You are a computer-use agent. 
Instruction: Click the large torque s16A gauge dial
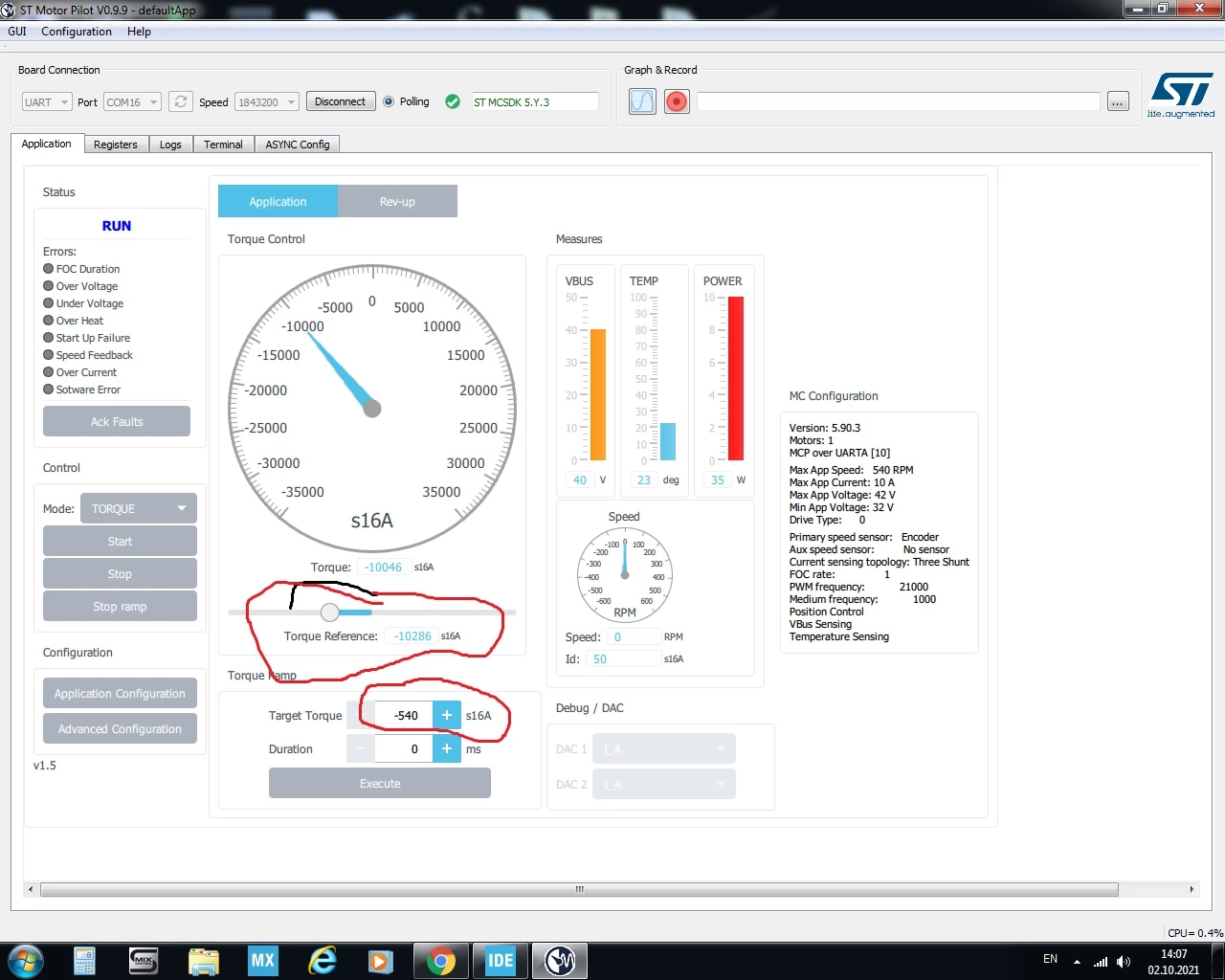(372, 409)
